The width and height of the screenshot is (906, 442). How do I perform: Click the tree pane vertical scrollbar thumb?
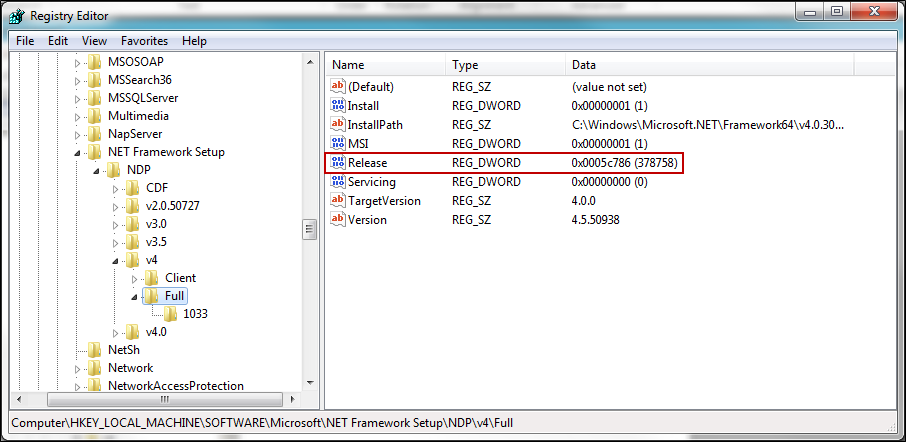point(310,229)
